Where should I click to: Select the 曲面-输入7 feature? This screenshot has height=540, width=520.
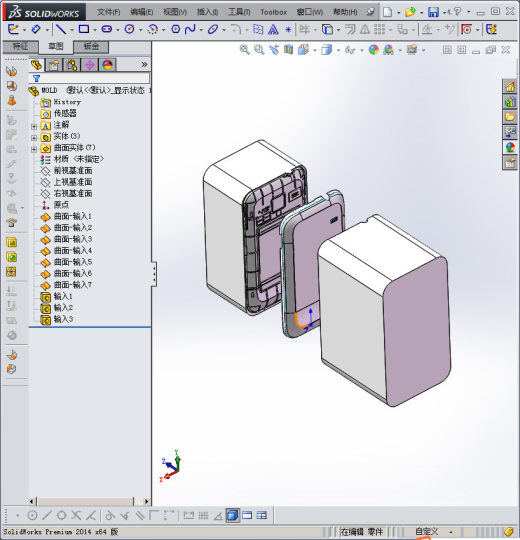pos(66,285)
